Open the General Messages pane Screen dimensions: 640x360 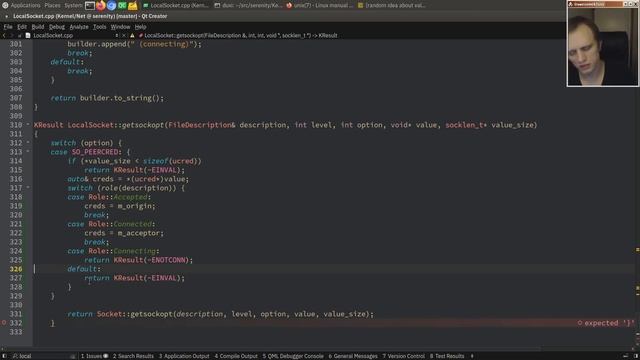coord(353,356)
